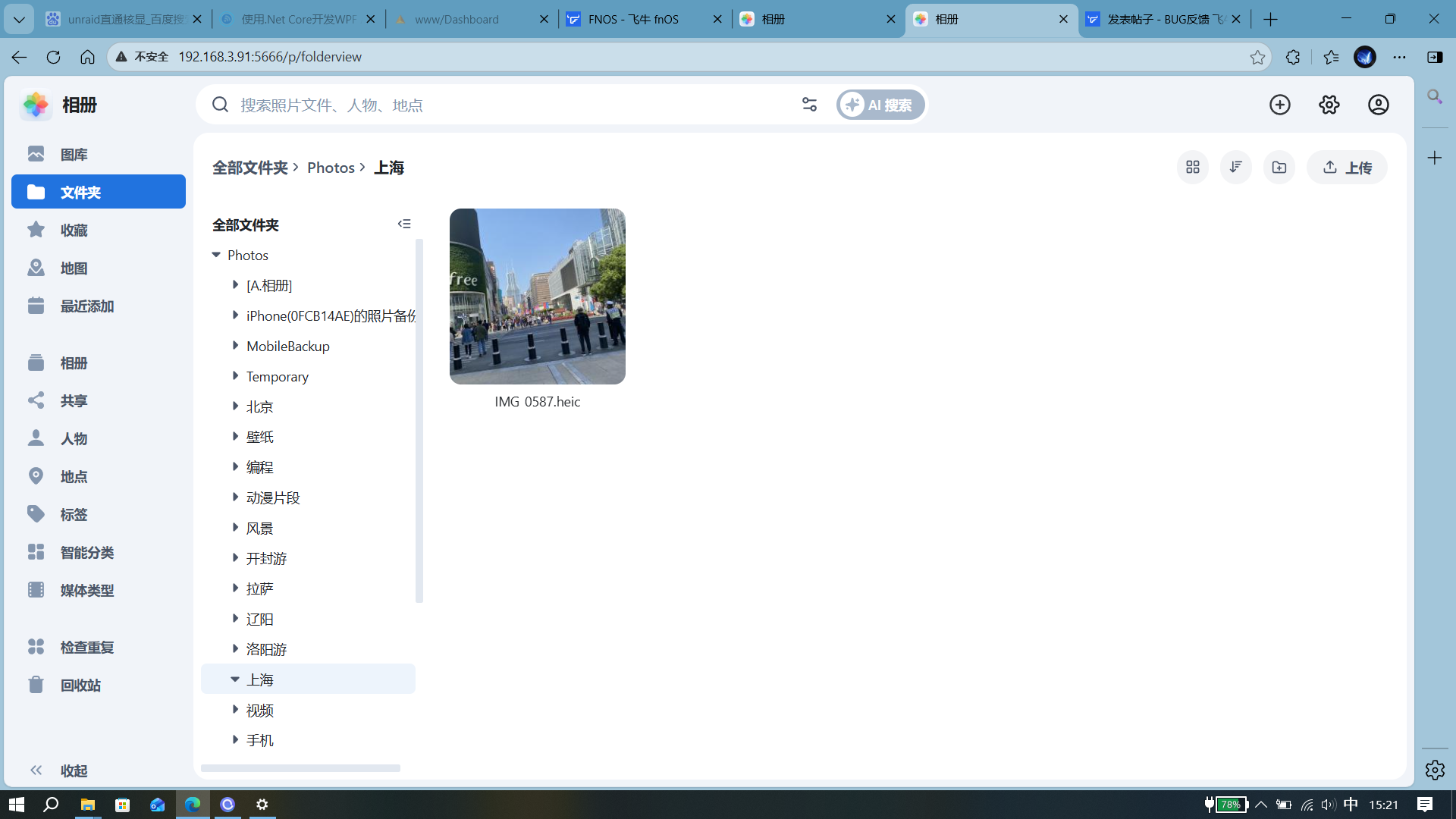Expand the MobileBackup folder
Viewport: 1456px width, 819px height.
pyautogui.click(x=235, y=346)
